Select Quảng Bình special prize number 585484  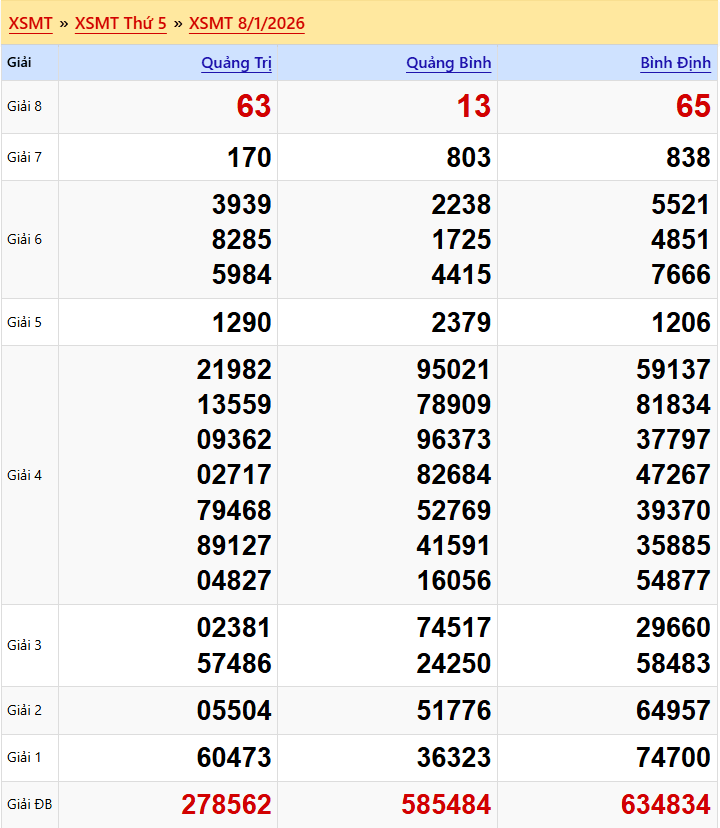pos(446,804)
